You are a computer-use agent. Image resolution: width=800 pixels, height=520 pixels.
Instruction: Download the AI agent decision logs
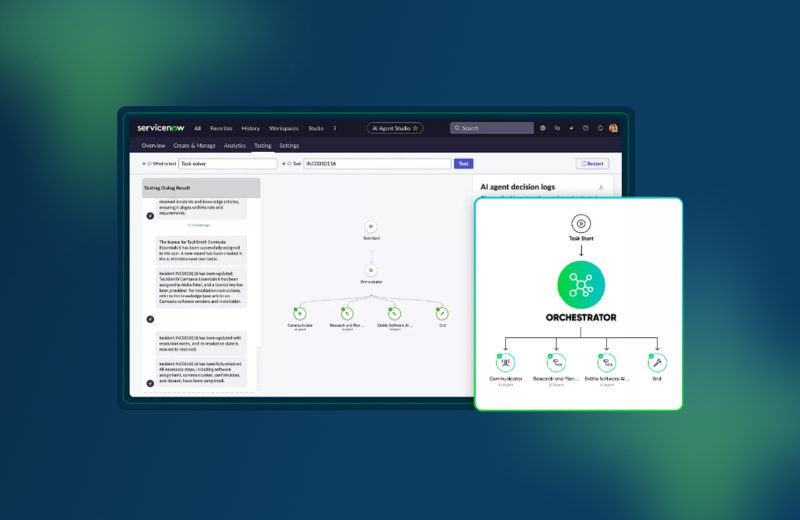601,187
